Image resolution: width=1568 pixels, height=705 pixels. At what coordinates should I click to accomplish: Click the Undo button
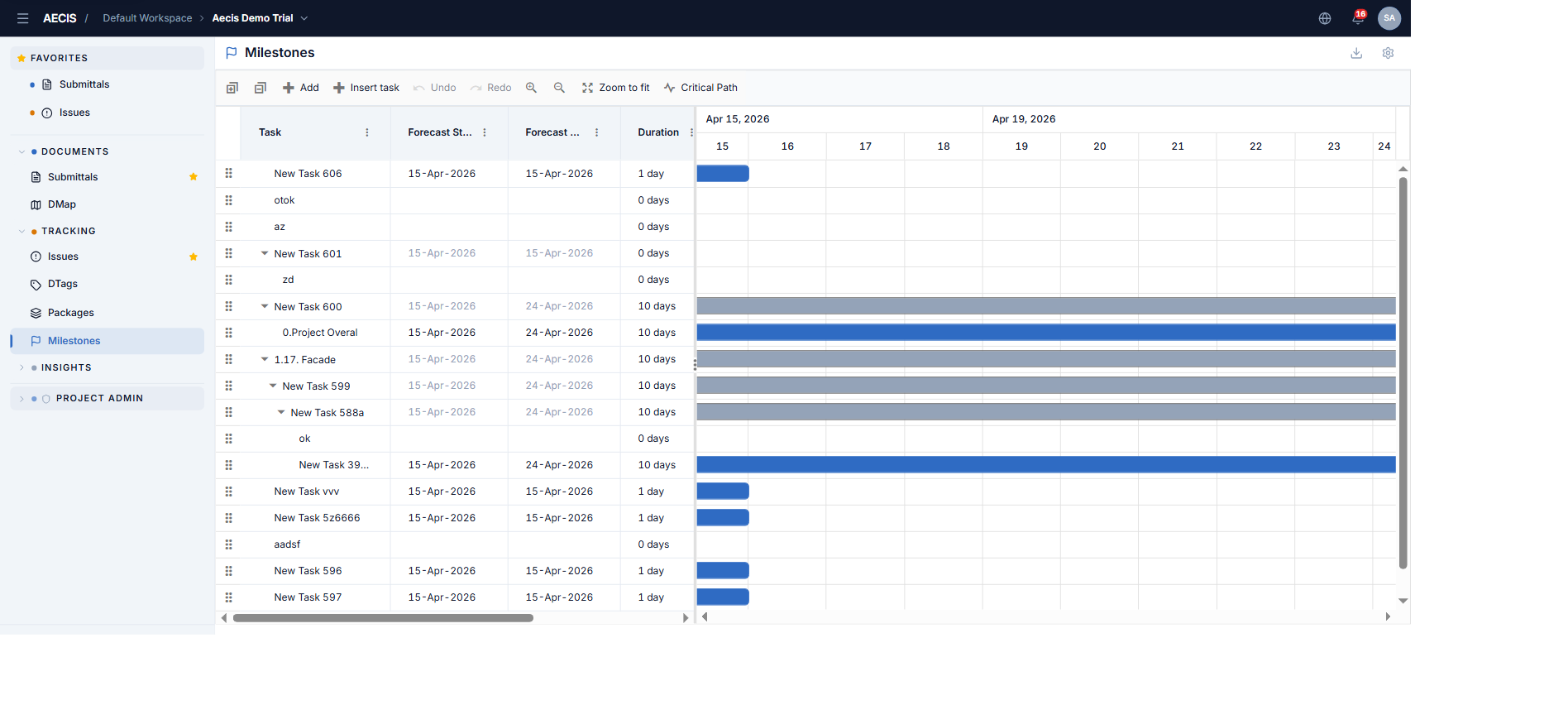pyautogui.click(x=435, y=88)
